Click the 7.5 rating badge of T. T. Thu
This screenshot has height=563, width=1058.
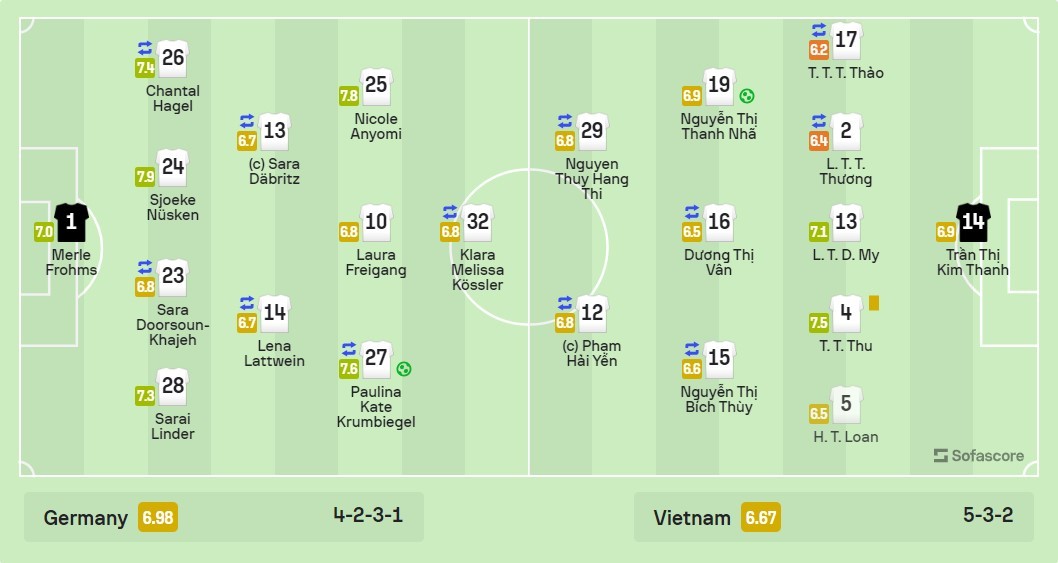[818, 323]
